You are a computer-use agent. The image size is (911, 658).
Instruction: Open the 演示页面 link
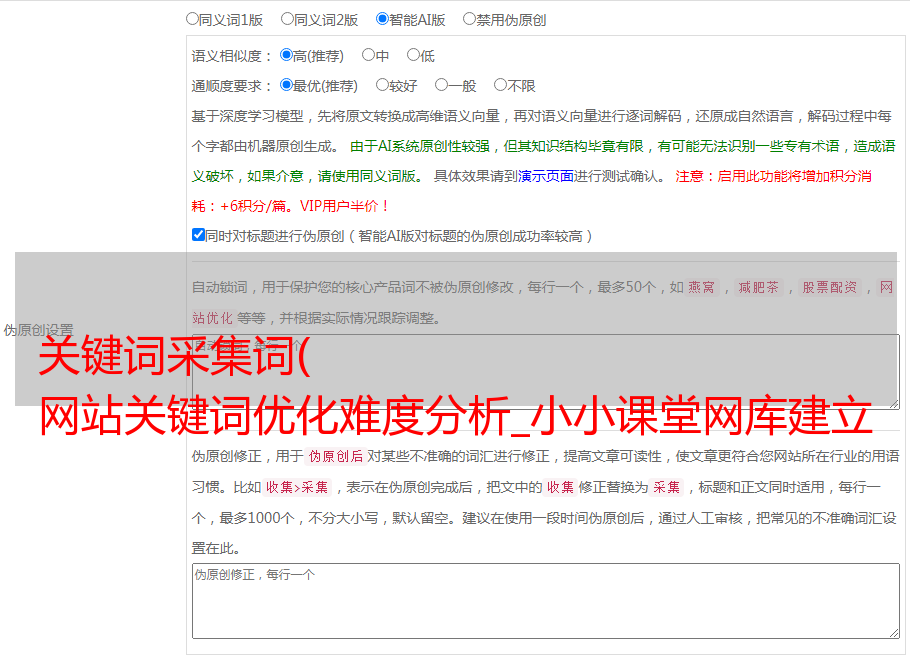click(546, 176)
